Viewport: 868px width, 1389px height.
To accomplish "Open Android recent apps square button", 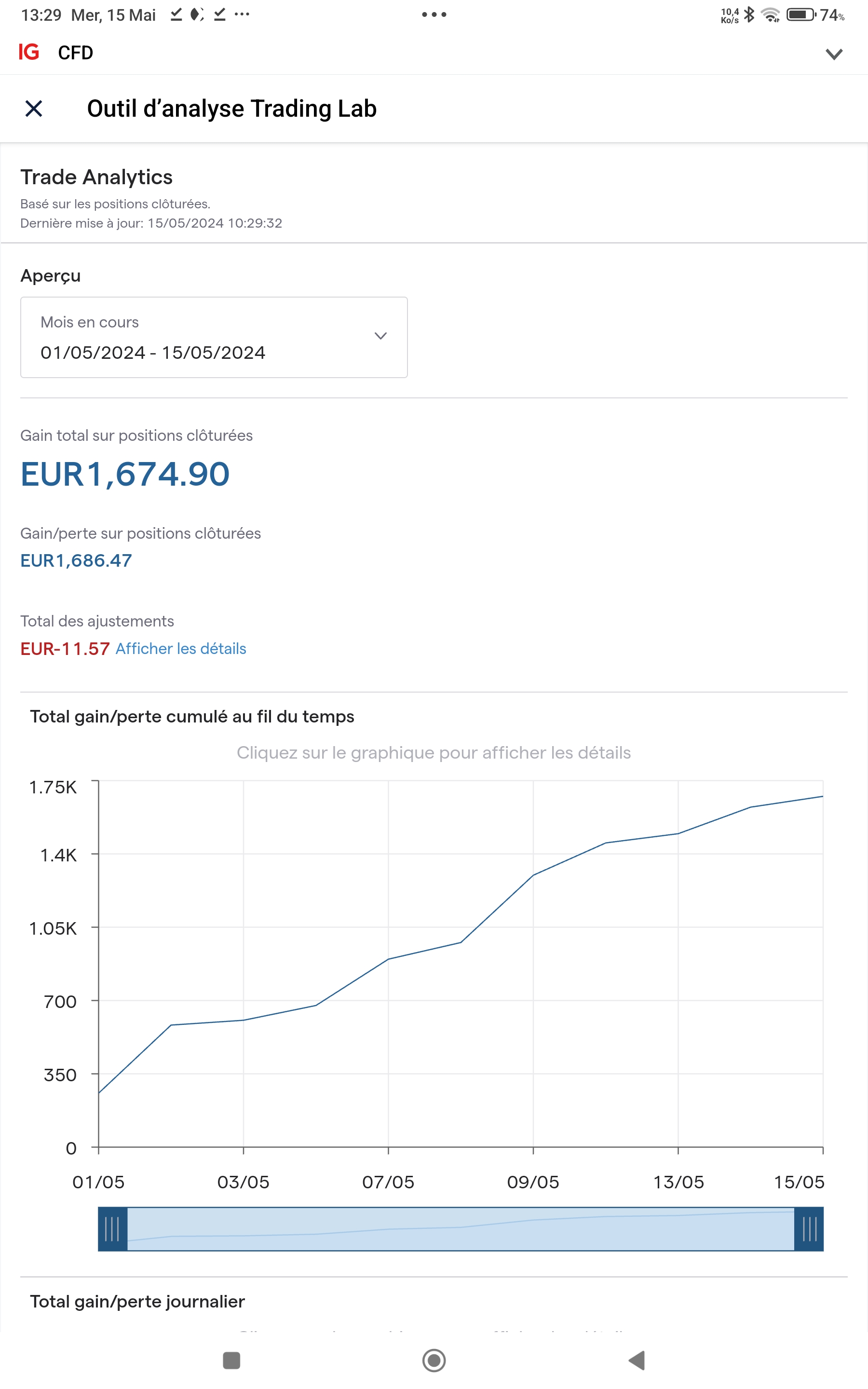I will 231,1360.
